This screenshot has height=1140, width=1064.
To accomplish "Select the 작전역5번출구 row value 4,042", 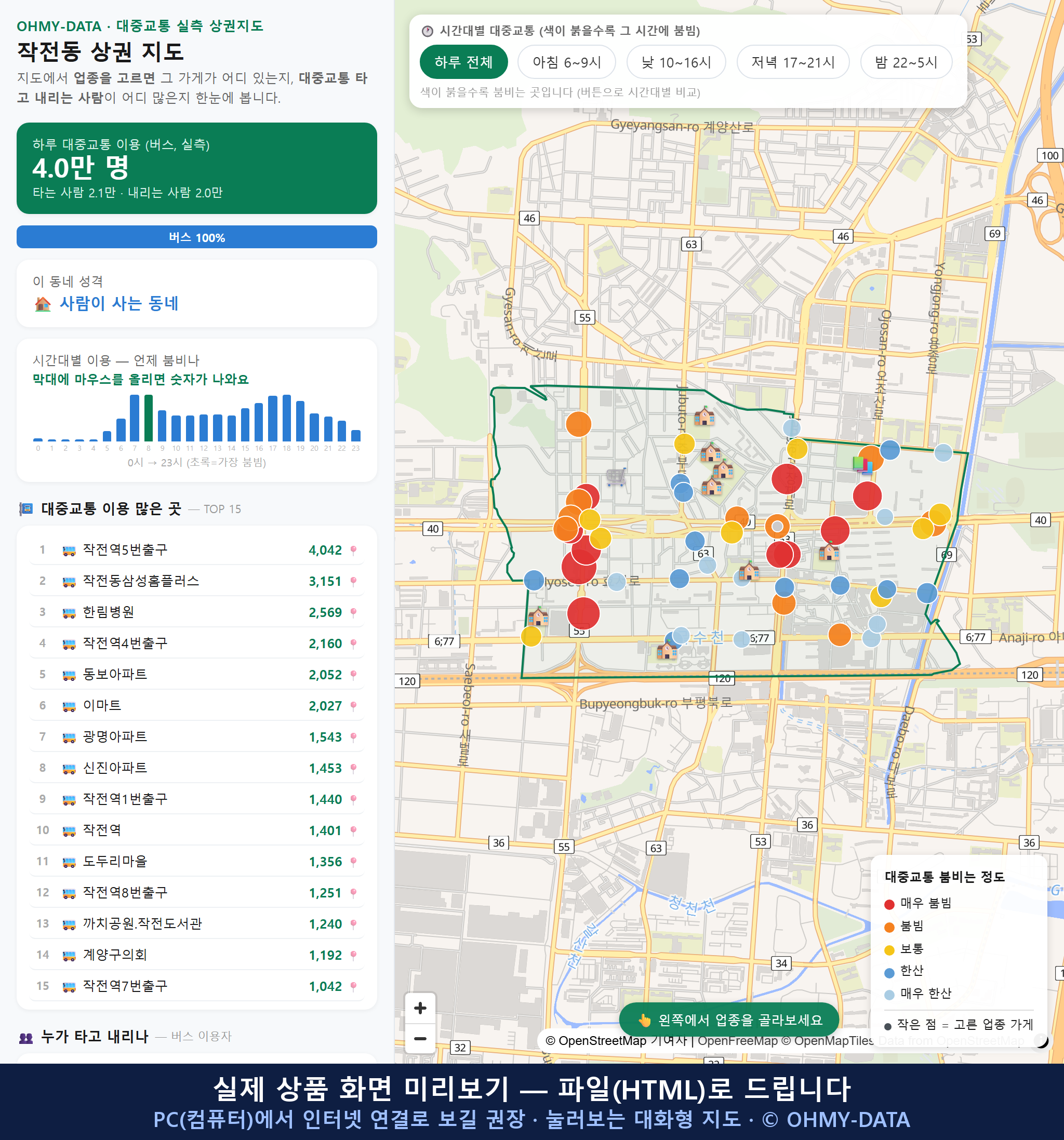I will tap(325, 550).
